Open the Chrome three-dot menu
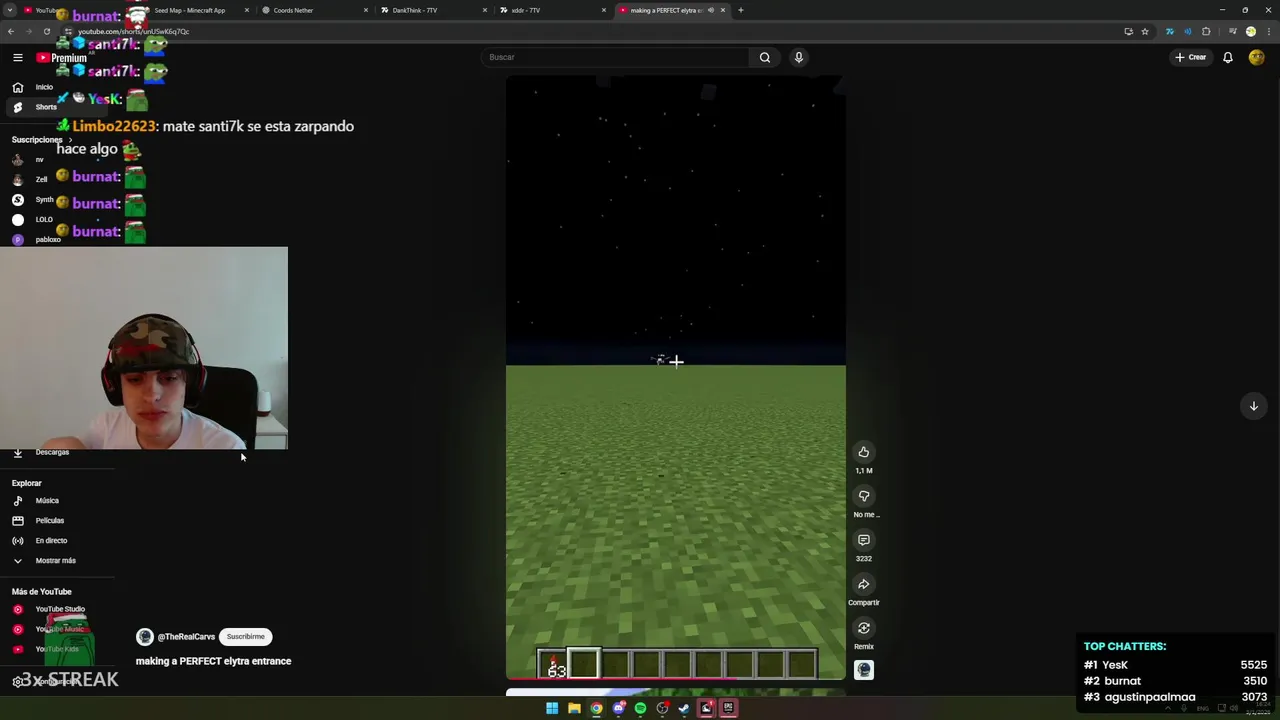This screenshot has height=720, width=1280. (1268, 31)
